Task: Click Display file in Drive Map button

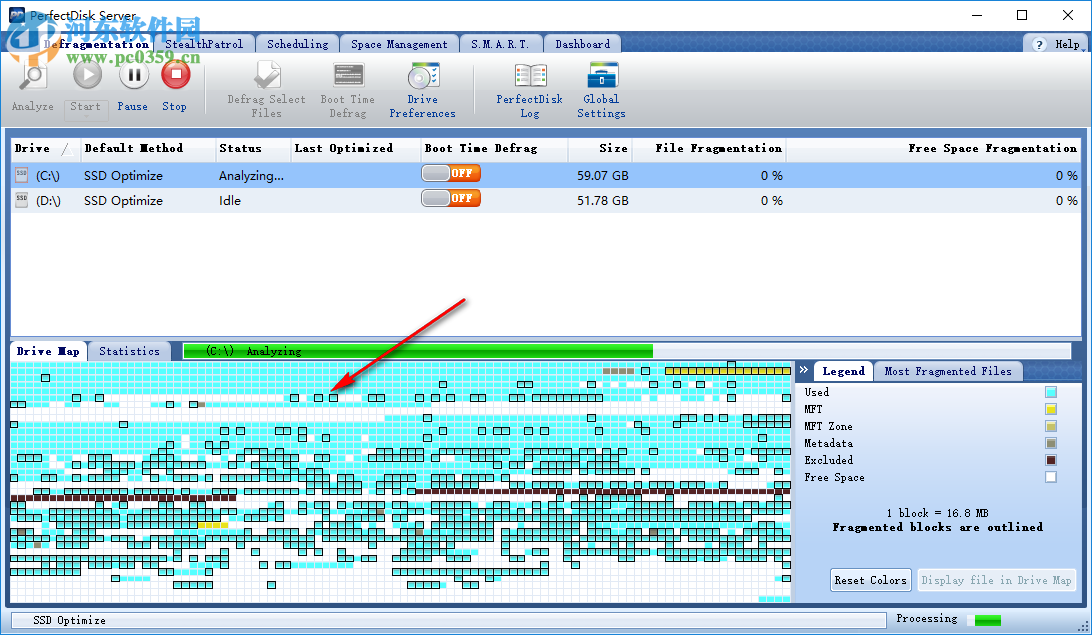Action: (996, 580)
